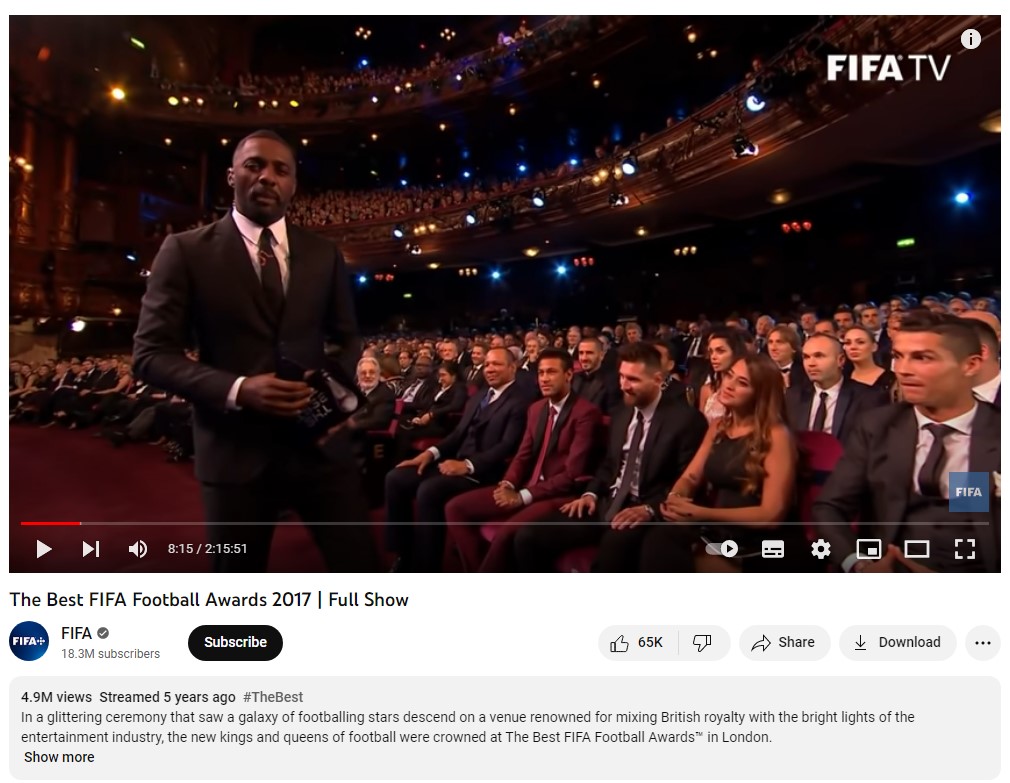Mute the video volume
Image resolution: width=1010 pixels, height=783 pixels.
click(x=137, y=549)
